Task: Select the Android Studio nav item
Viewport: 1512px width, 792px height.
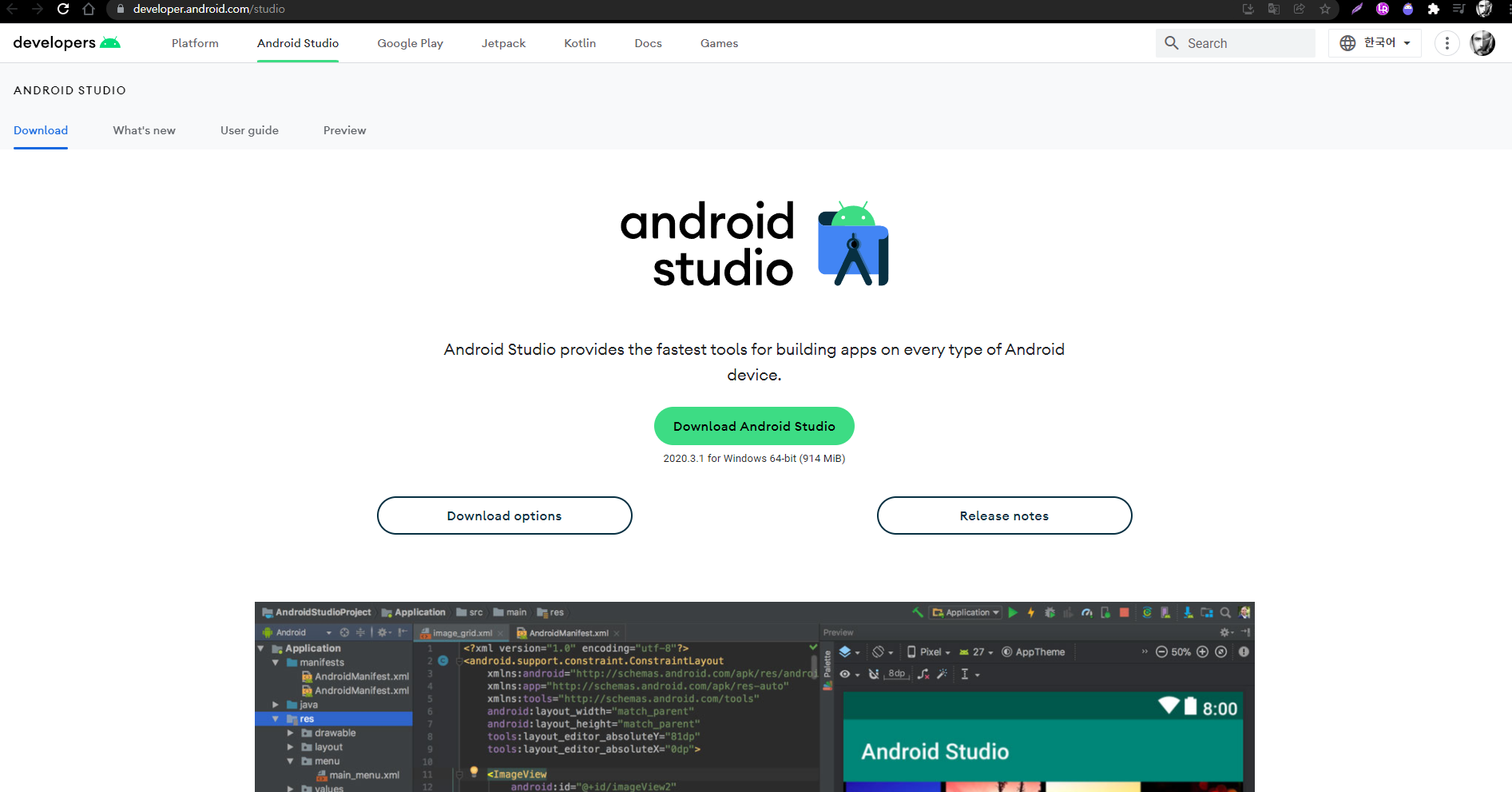Action: [x=298, y=43]
